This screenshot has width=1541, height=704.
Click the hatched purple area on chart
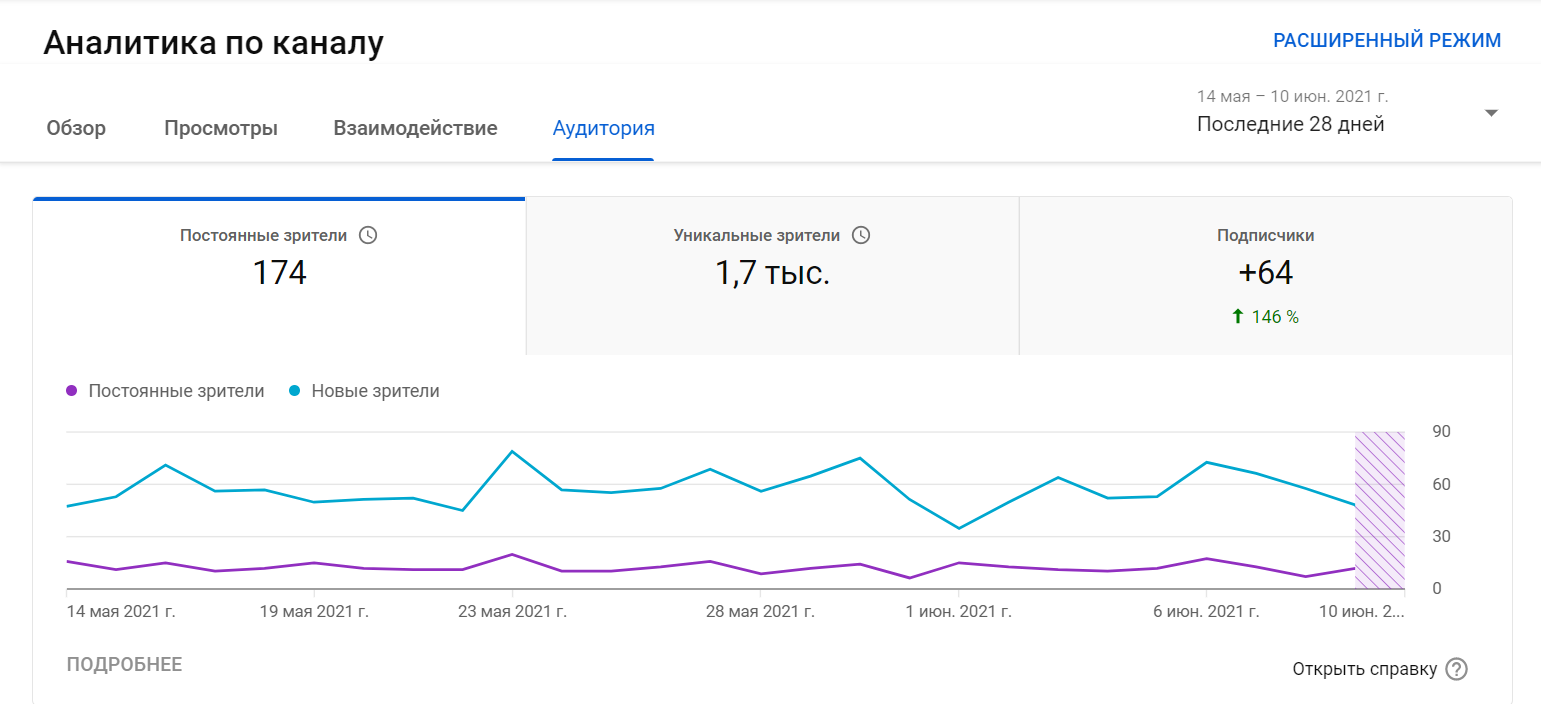point(1379,510)
